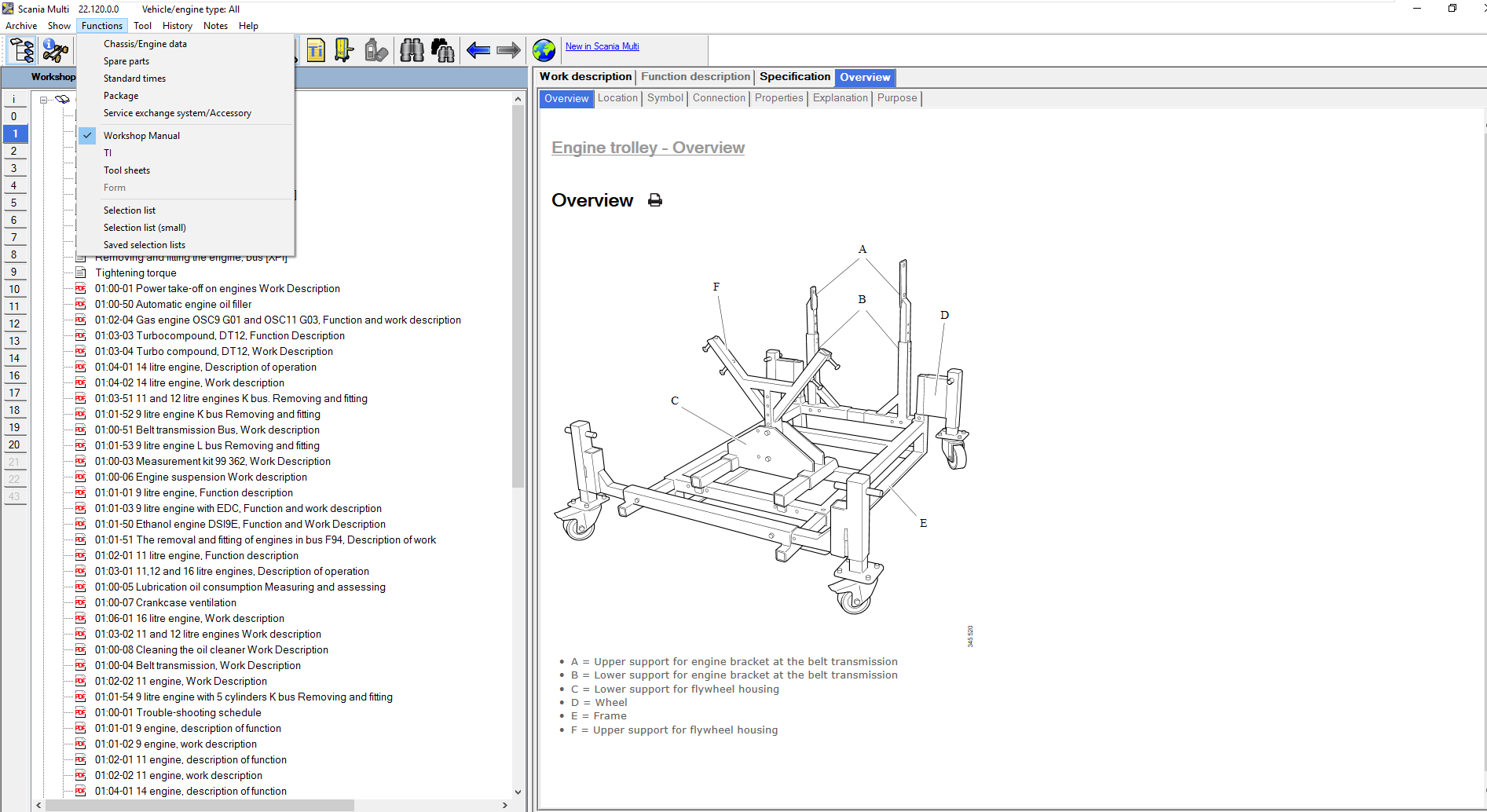
Task: Go forward with the grey right arrow
Action: [x=509, y=51]
